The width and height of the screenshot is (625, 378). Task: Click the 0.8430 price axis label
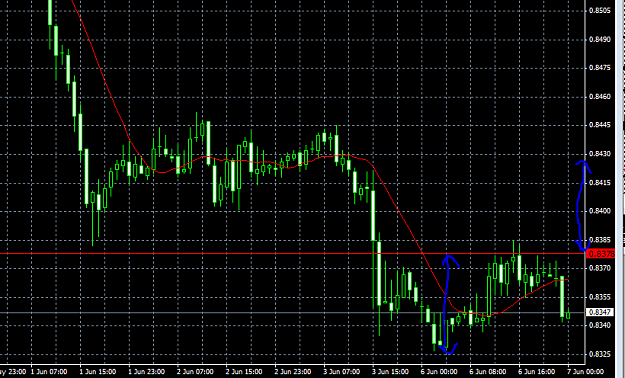(600, 154)
